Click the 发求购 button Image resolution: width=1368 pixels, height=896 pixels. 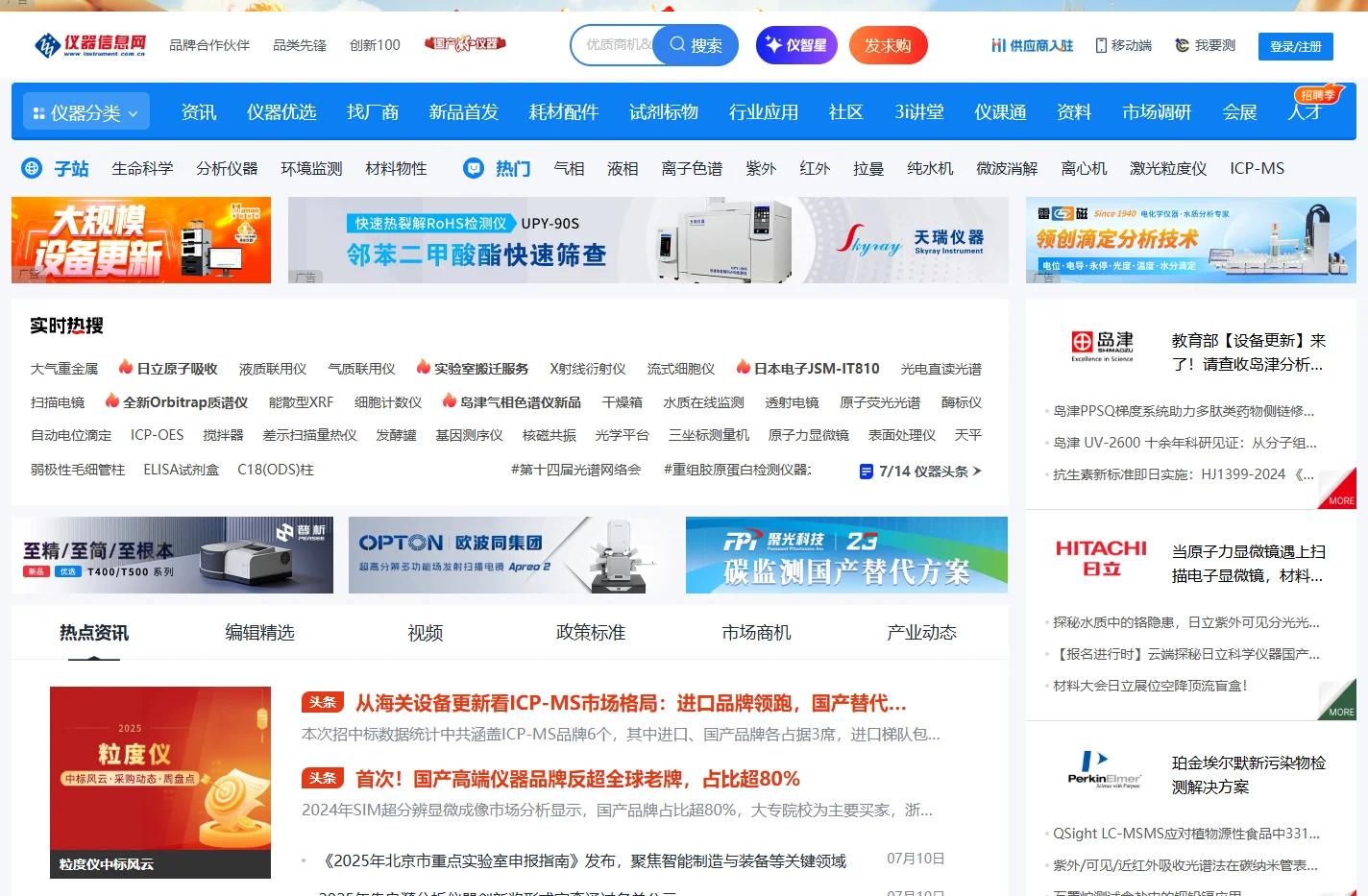point(888,45)
